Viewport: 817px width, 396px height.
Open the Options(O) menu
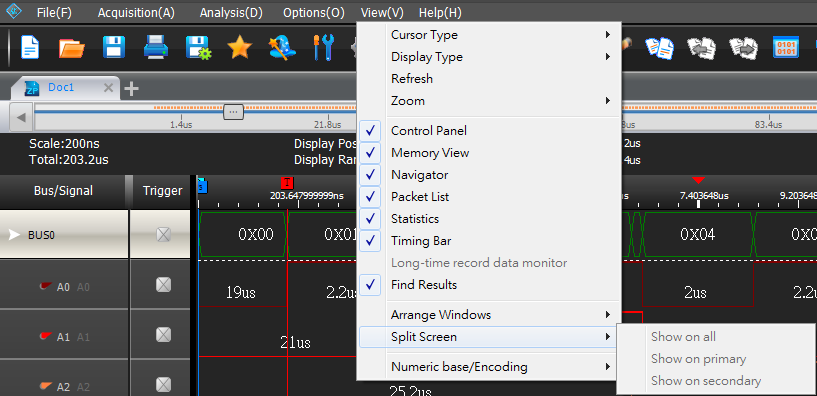tap(314, 13)
